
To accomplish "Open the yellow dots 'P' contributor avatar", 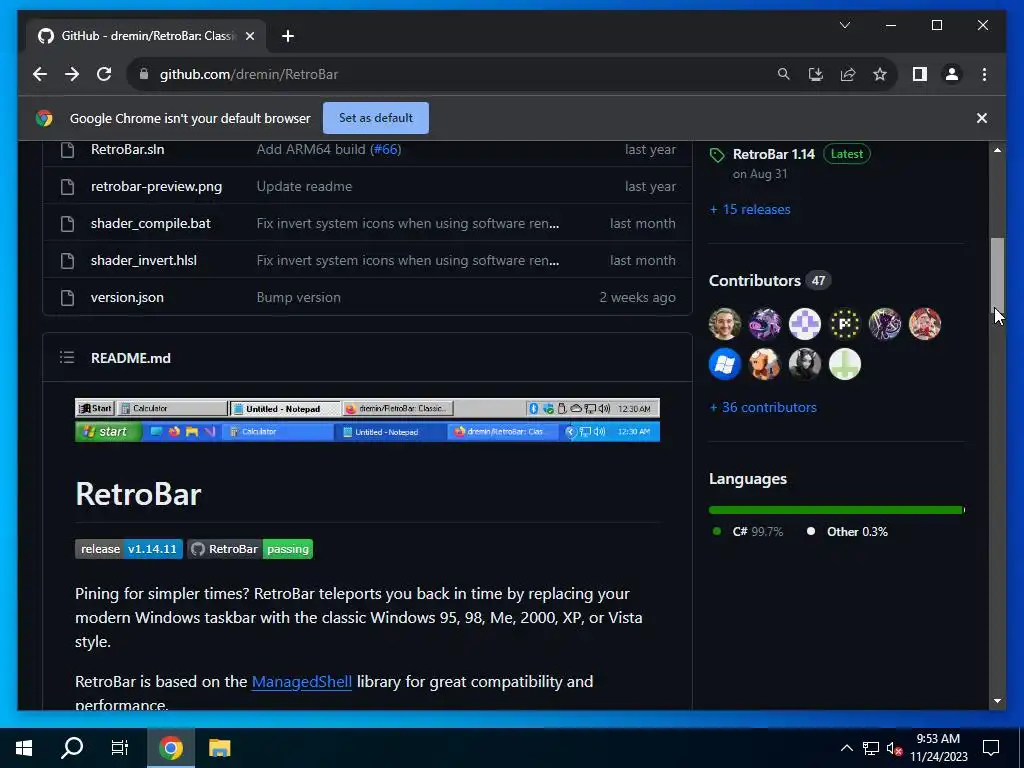I will coord(844,324).
